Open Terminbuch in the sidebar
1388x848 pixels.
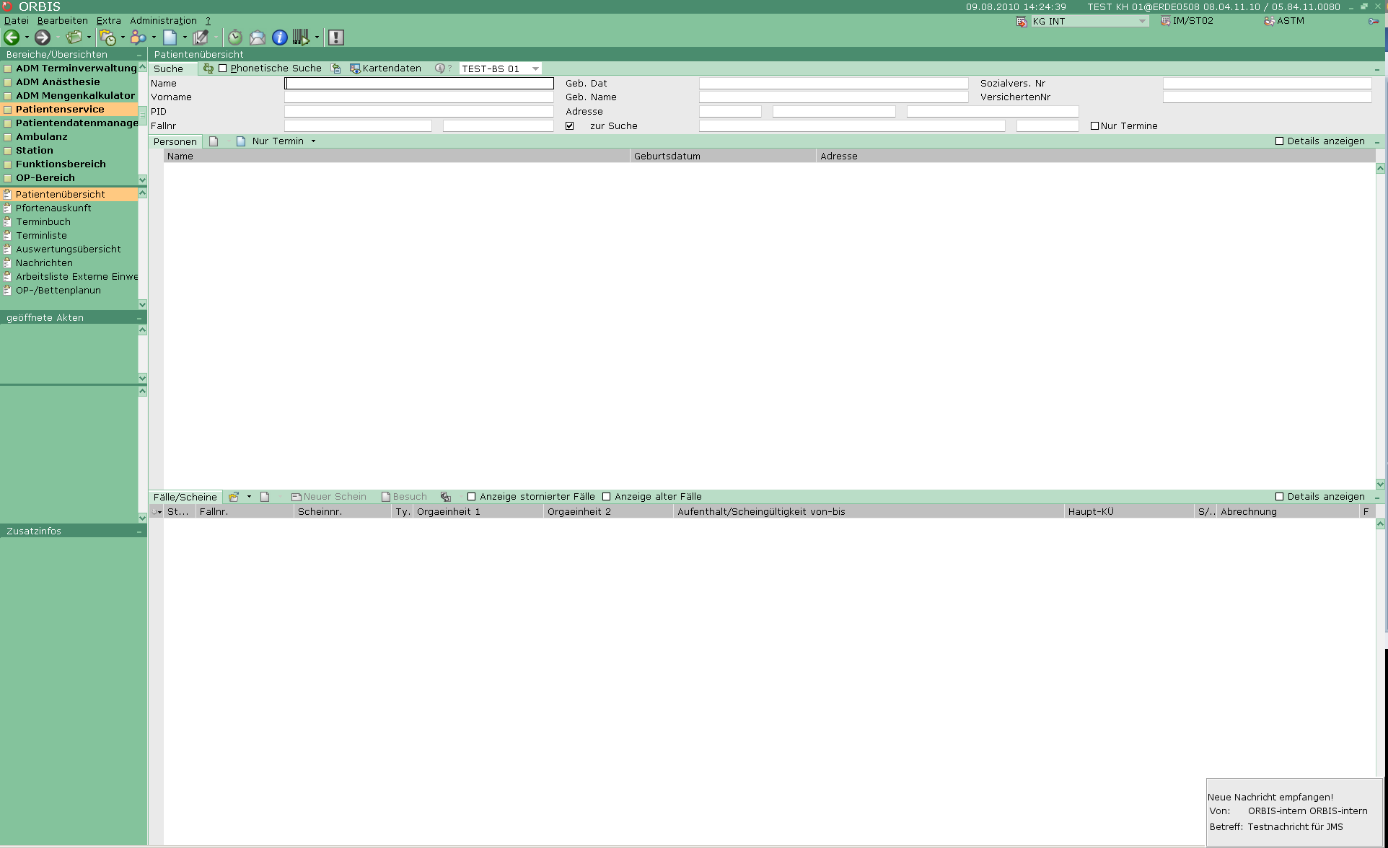click(x=43, y=222)
